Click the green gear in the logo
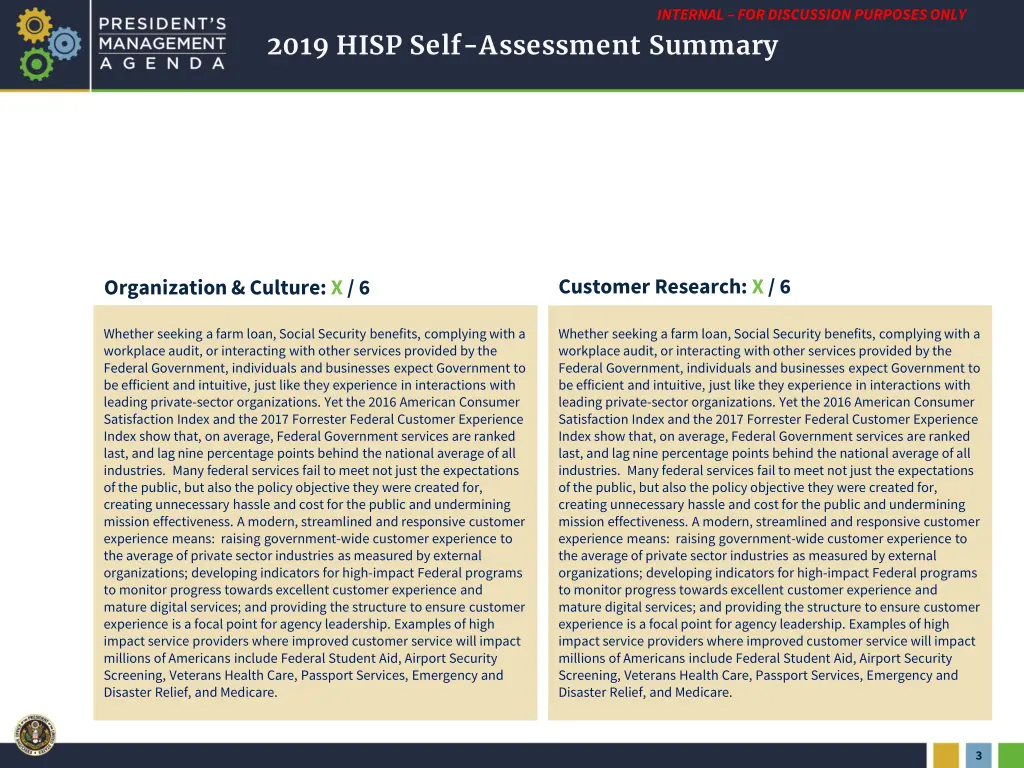1024x768 pixels. point(36,64)
